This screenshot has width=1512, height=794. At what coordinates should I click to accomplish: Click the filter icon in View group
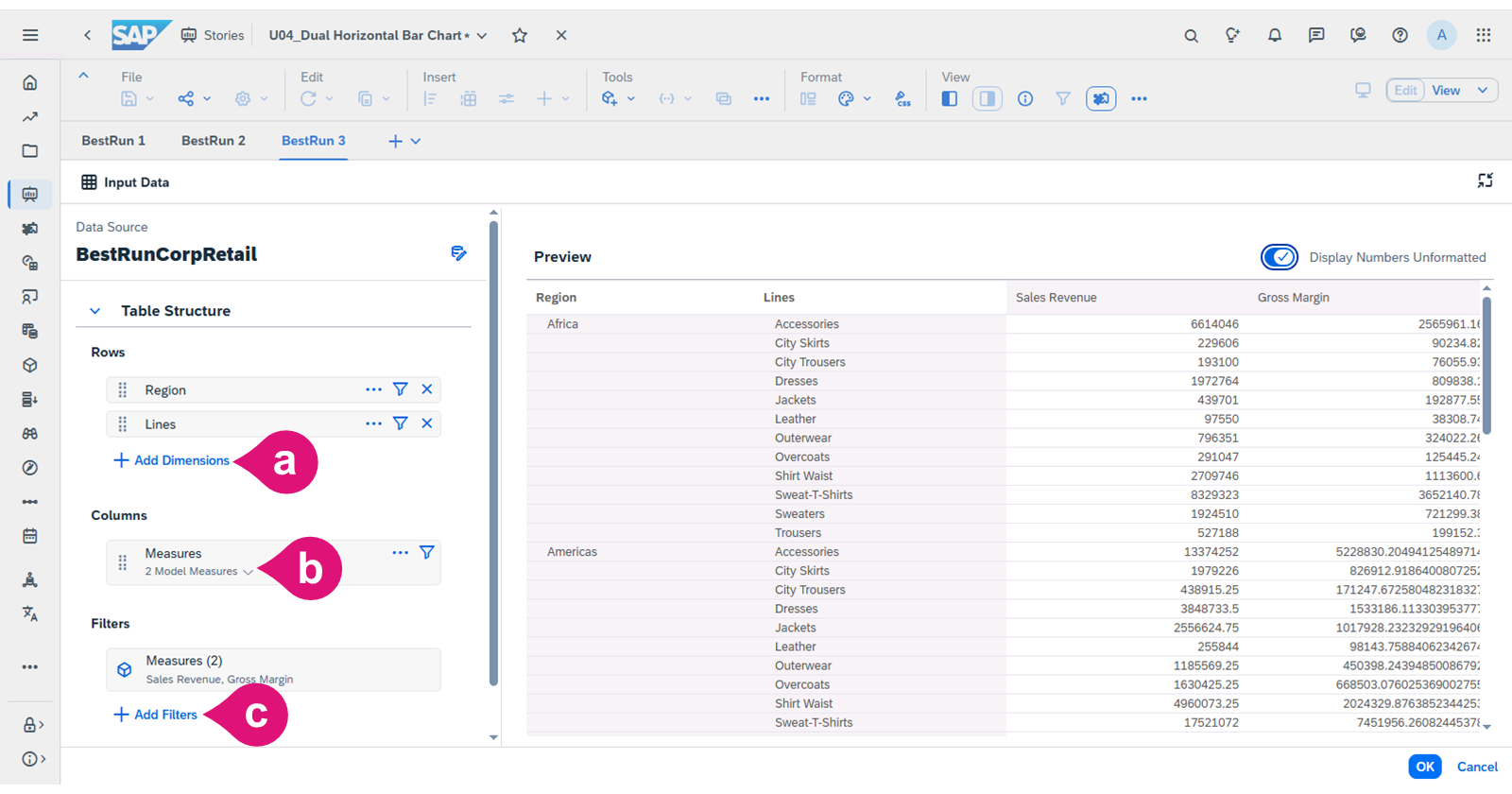[x=1063, y=98]
